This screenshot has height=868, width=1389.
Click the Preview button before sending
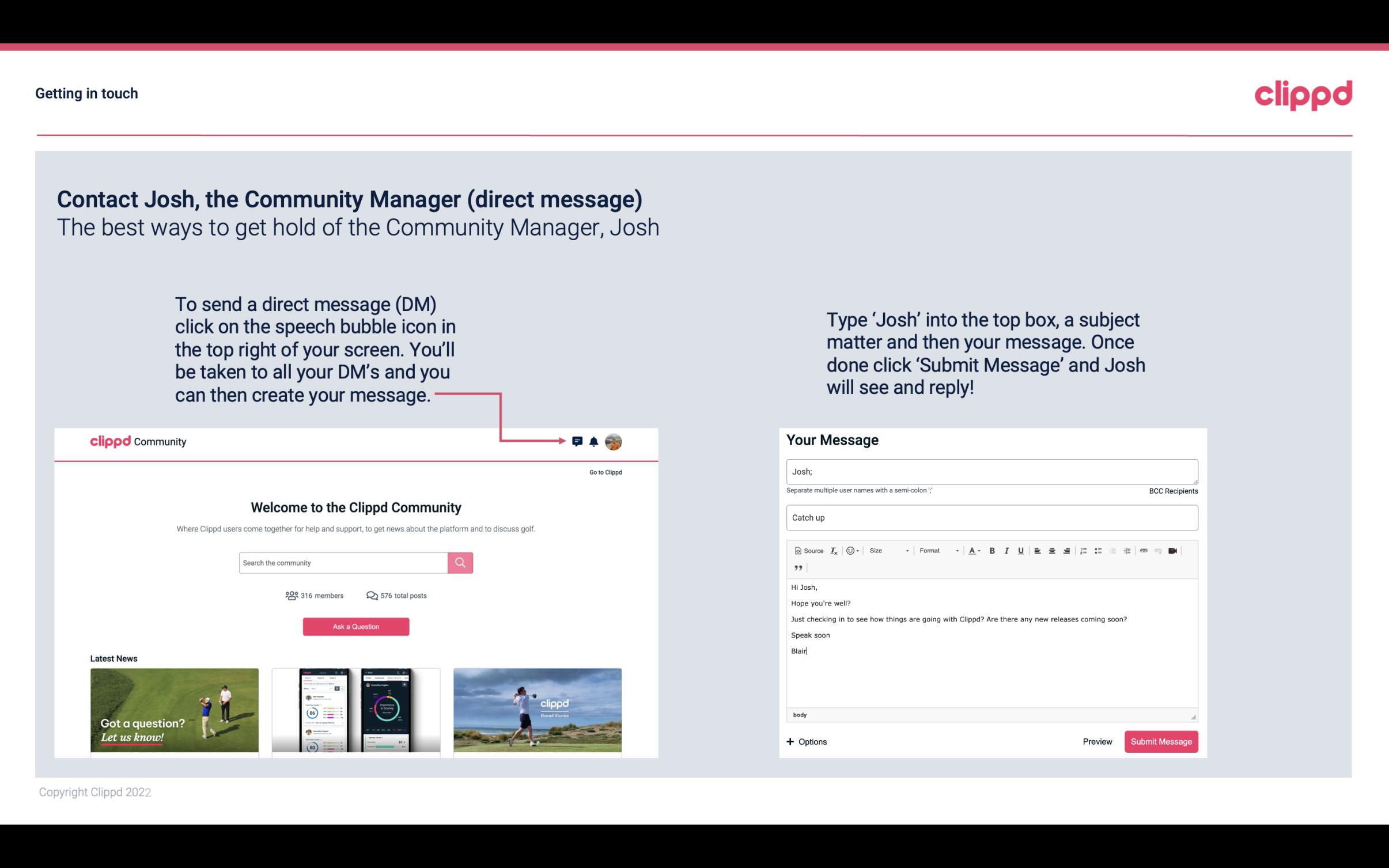coord(1097,741)
